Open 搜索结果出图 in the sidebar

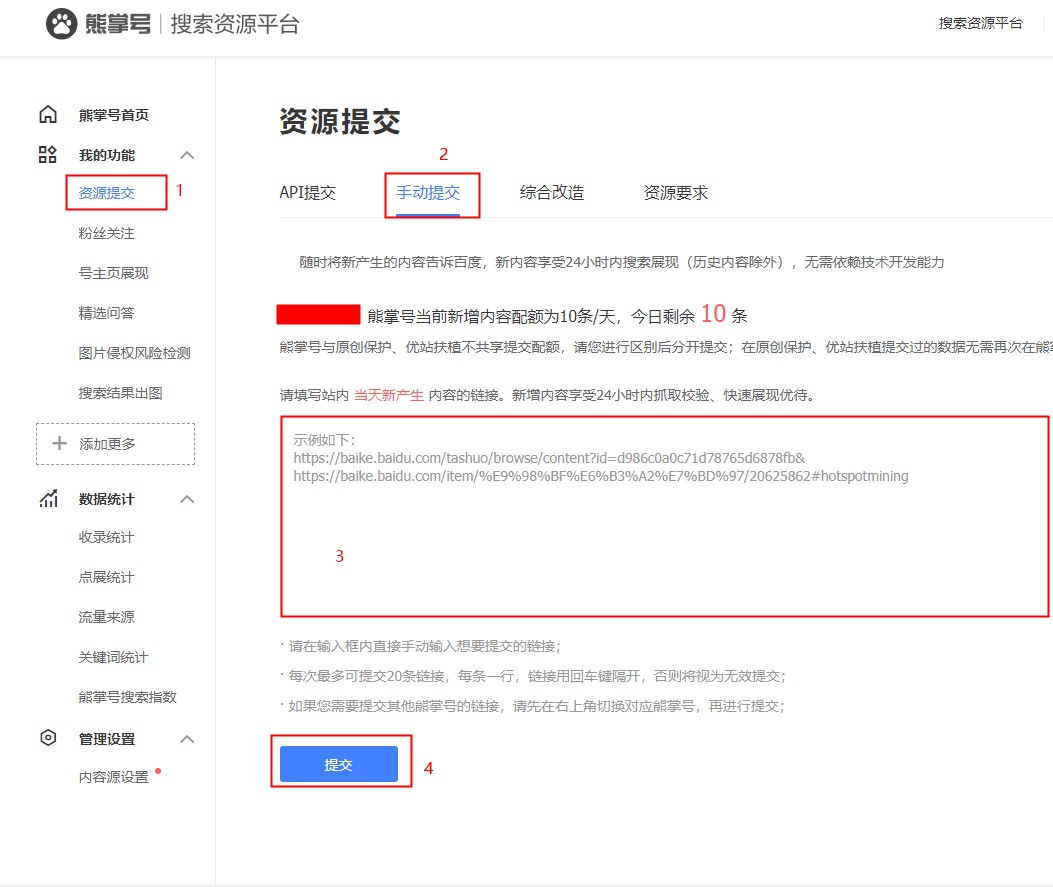click(120, 393)
